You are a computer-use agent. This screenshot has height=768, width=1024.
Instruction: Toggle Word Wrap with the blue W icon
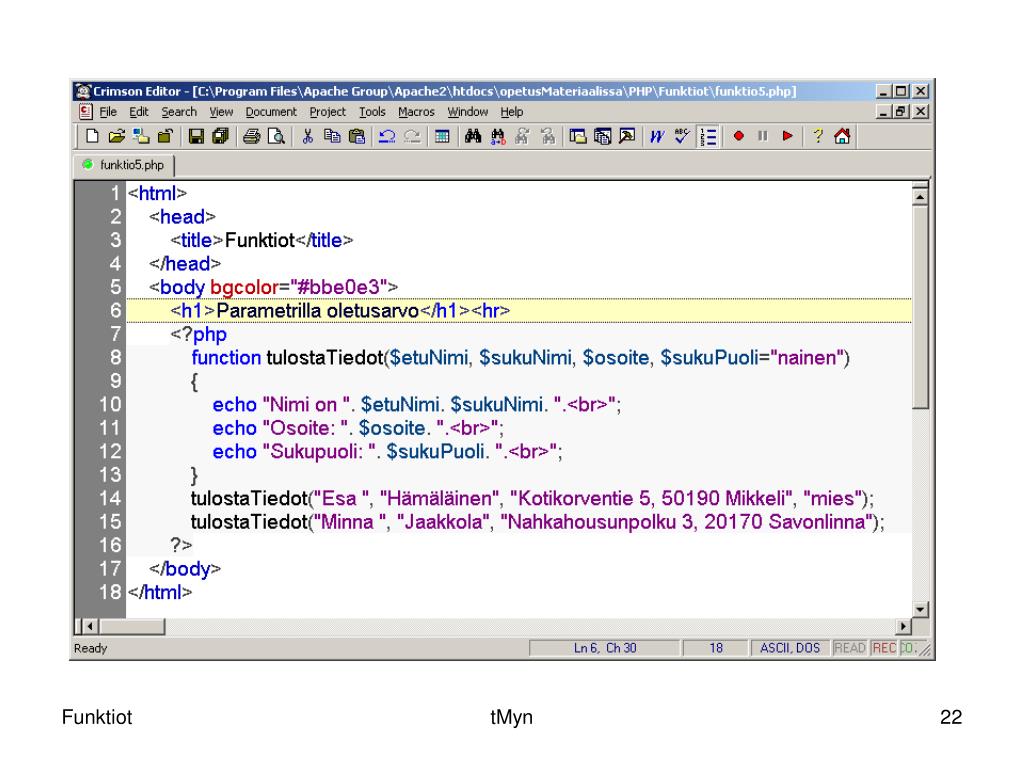(657, 136)
